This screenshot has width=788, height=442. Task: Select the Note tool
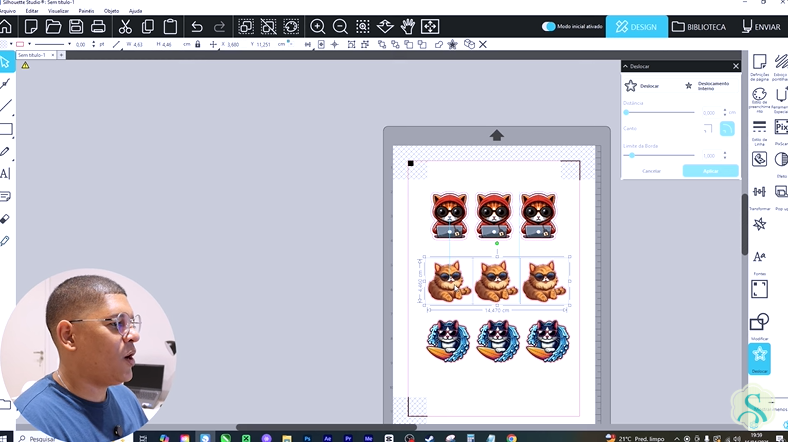point(5,196)
